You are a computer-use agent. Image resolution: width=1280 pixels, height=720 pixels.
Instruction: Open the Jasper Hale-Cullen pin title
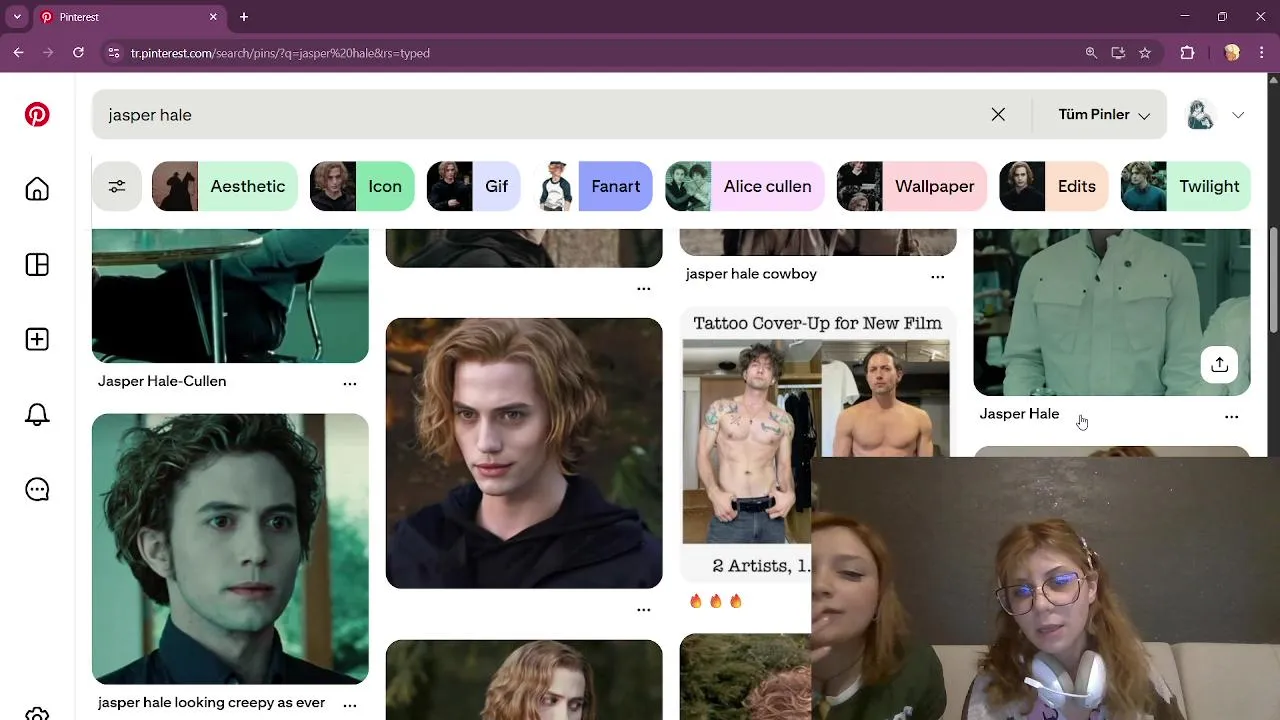pos(162,381)
